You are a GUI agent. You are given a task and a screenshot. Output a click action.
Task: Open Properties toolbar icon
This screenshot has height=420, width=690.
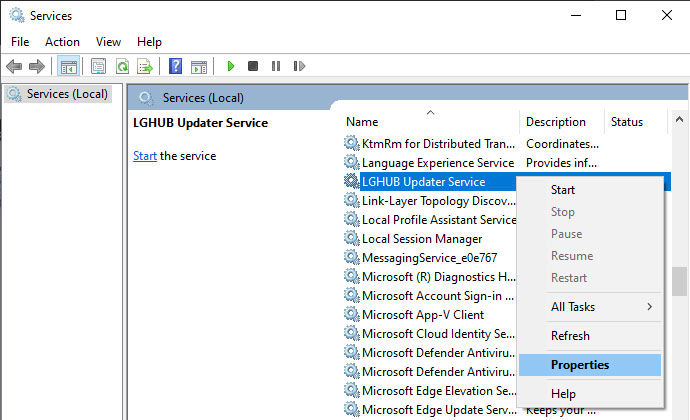(98, 66)
